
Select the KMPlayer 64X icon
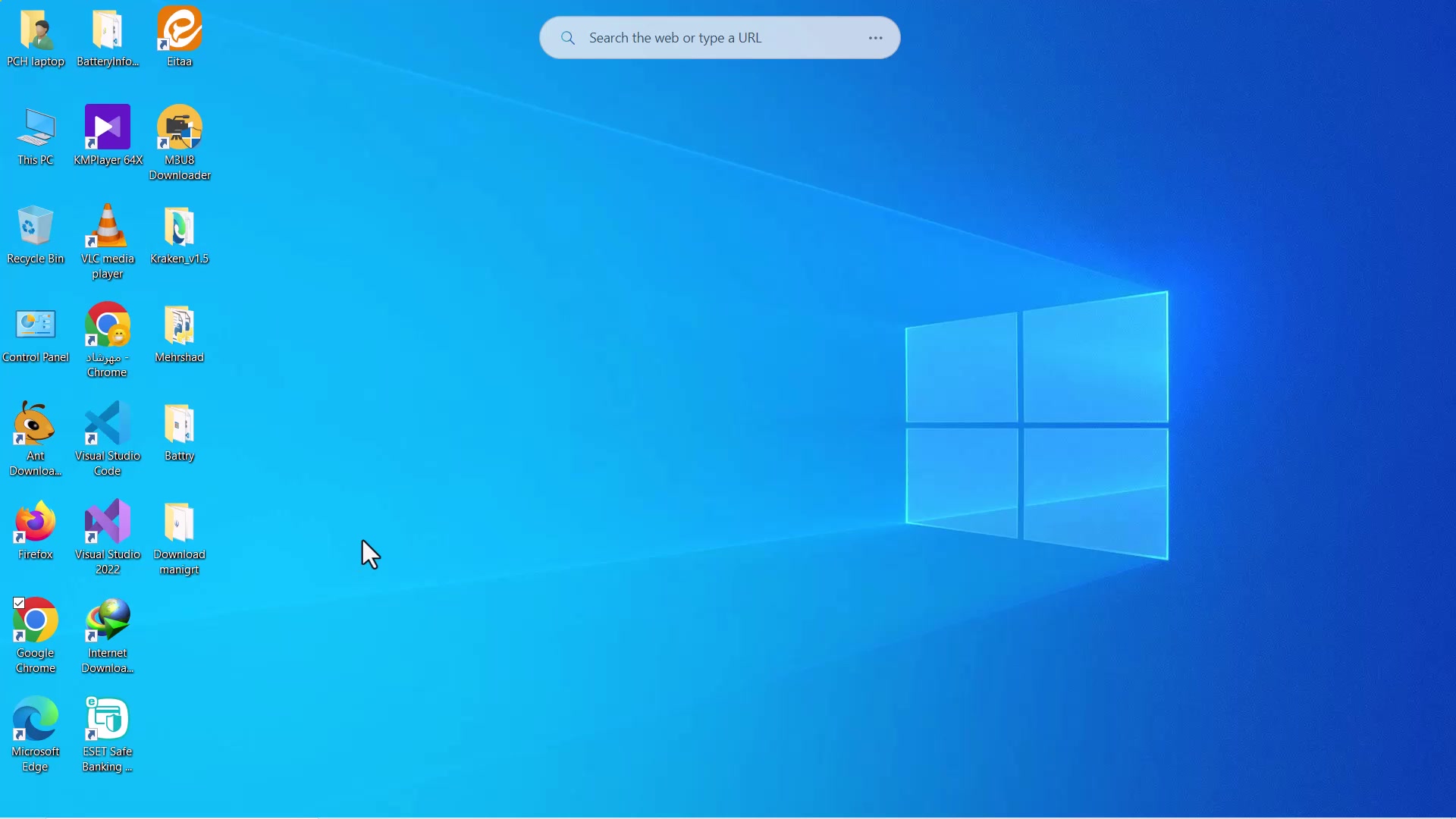pyautogui.click(x=108, y=127)
